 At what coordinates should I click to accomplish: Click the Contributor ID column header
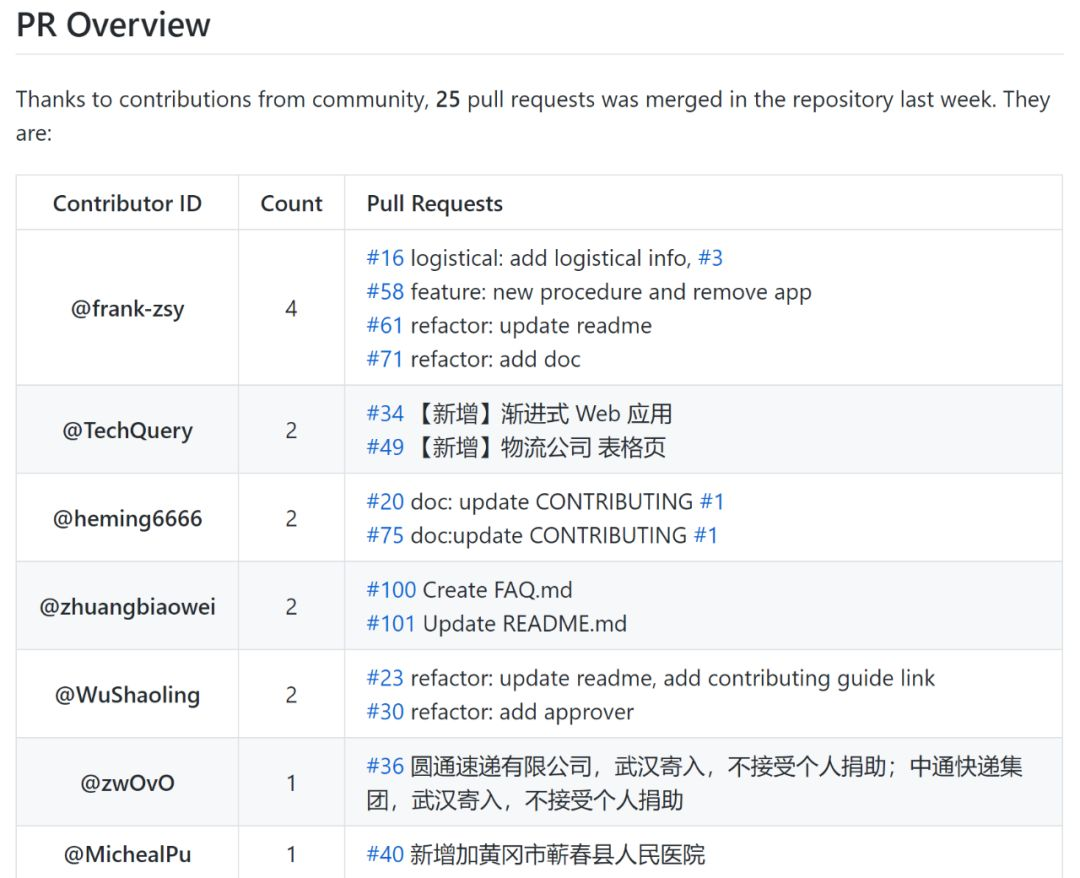click(x=127, y=203)
